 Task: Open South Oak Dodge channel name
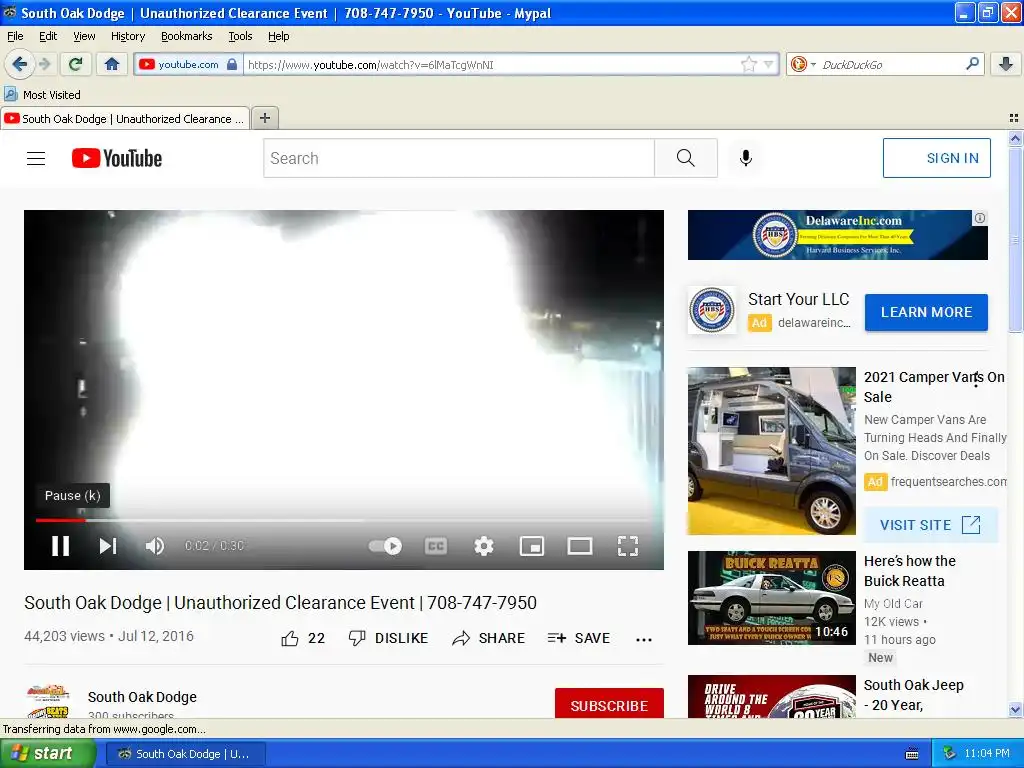(142, 697)
